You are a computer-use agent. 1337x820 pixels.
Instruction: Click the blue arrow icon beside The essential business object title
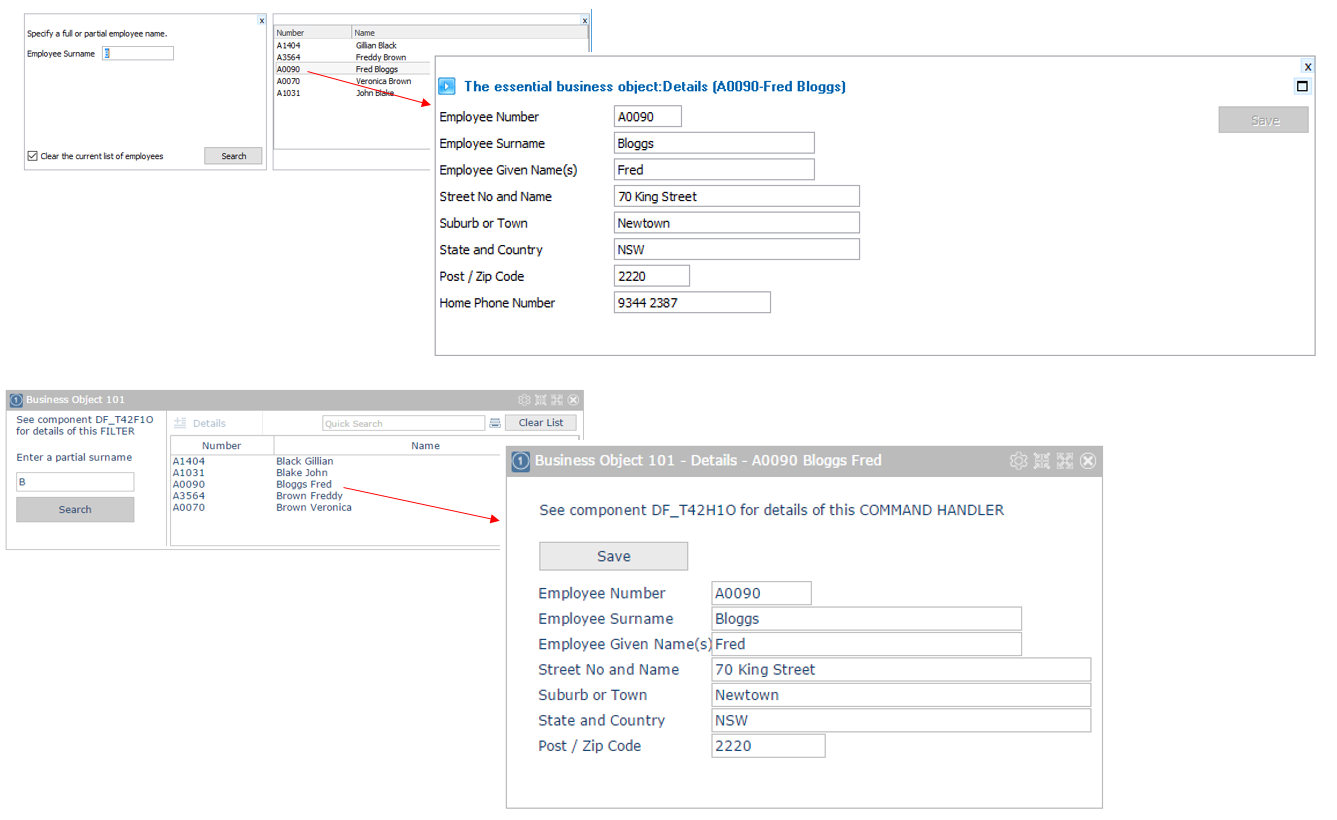(447, 87)
